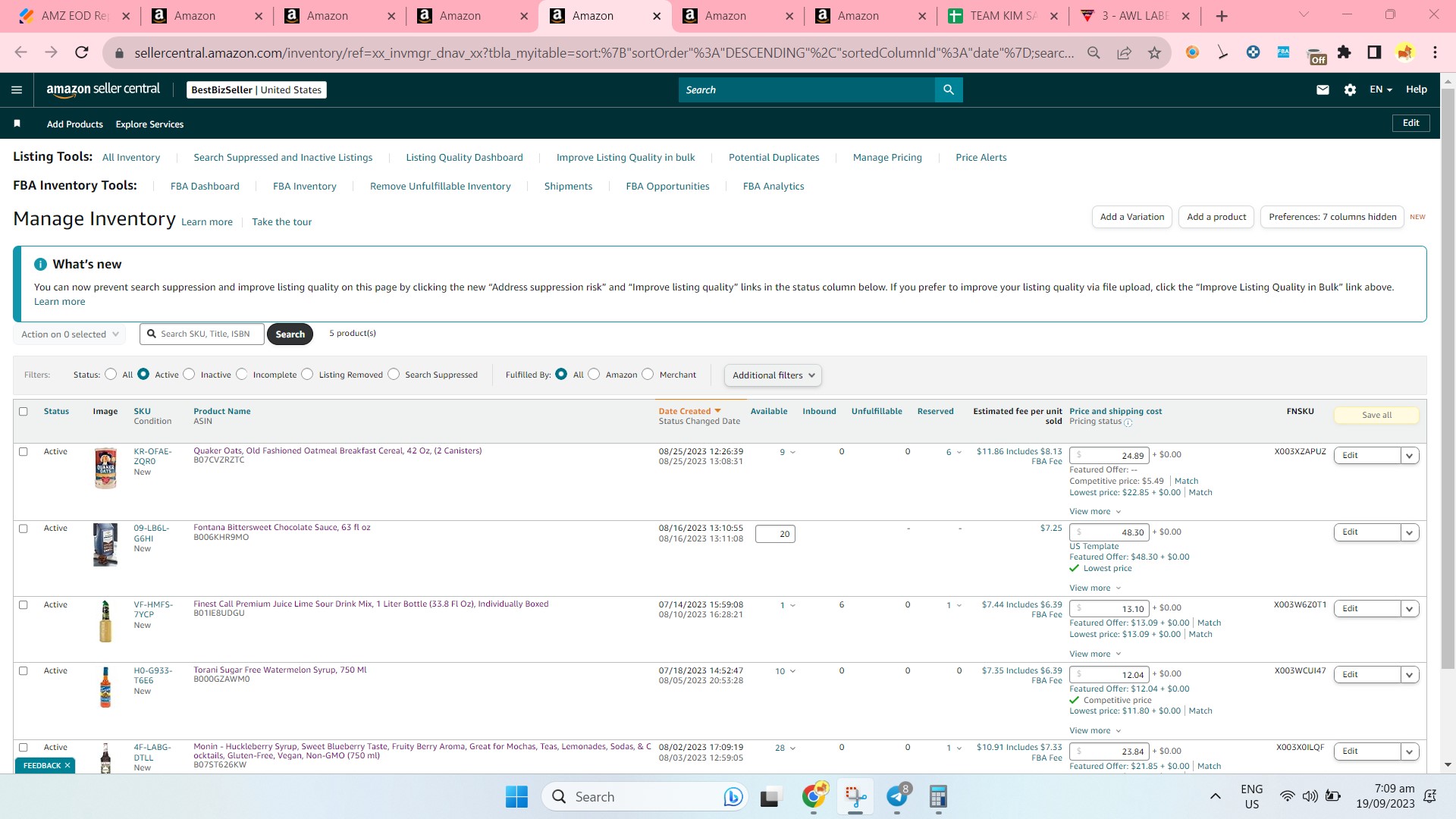This screenshot has height=819, width=1456.
Task: Open the FBA Dashboard tool link
Action: click(205, 187)
